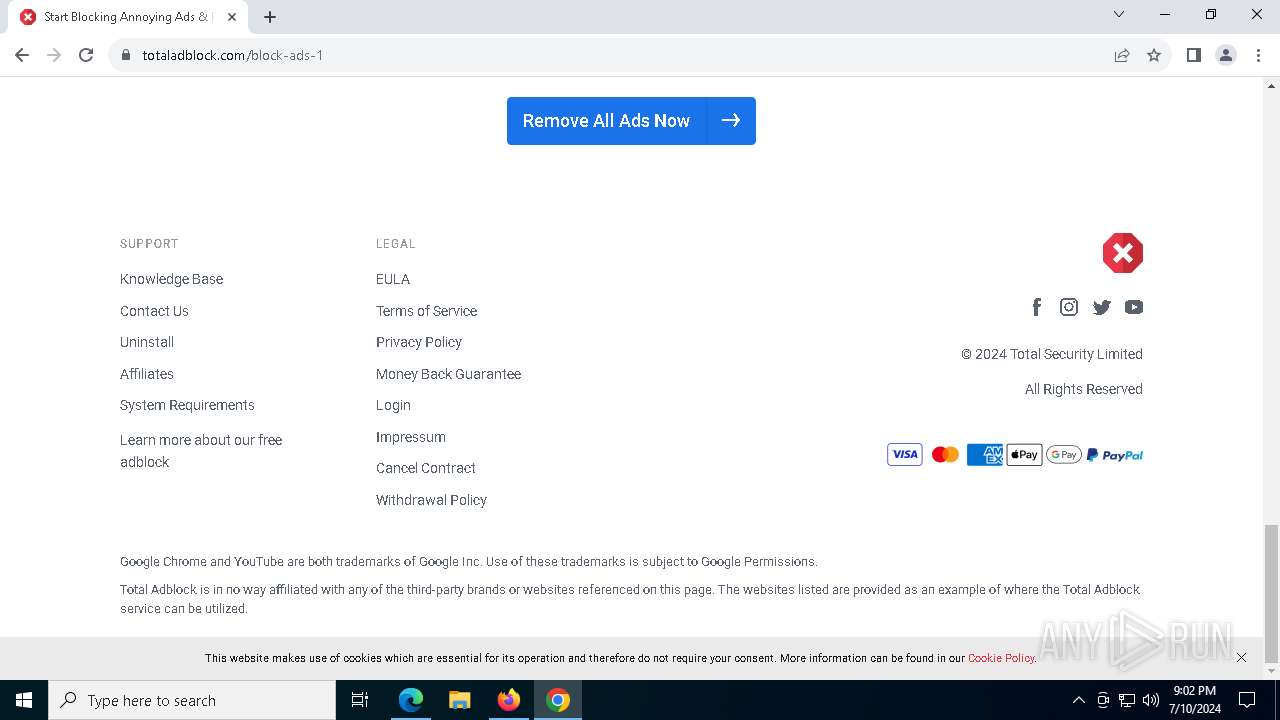Launch Microsoft Edge from taskbar
1280x720 pixels.
point(411,700)
